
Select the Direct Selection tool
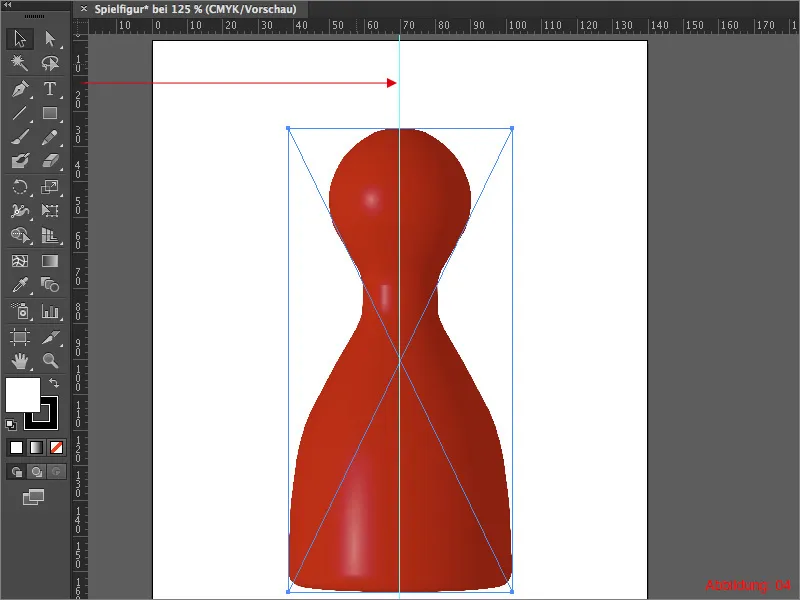[x=50, y=39]
